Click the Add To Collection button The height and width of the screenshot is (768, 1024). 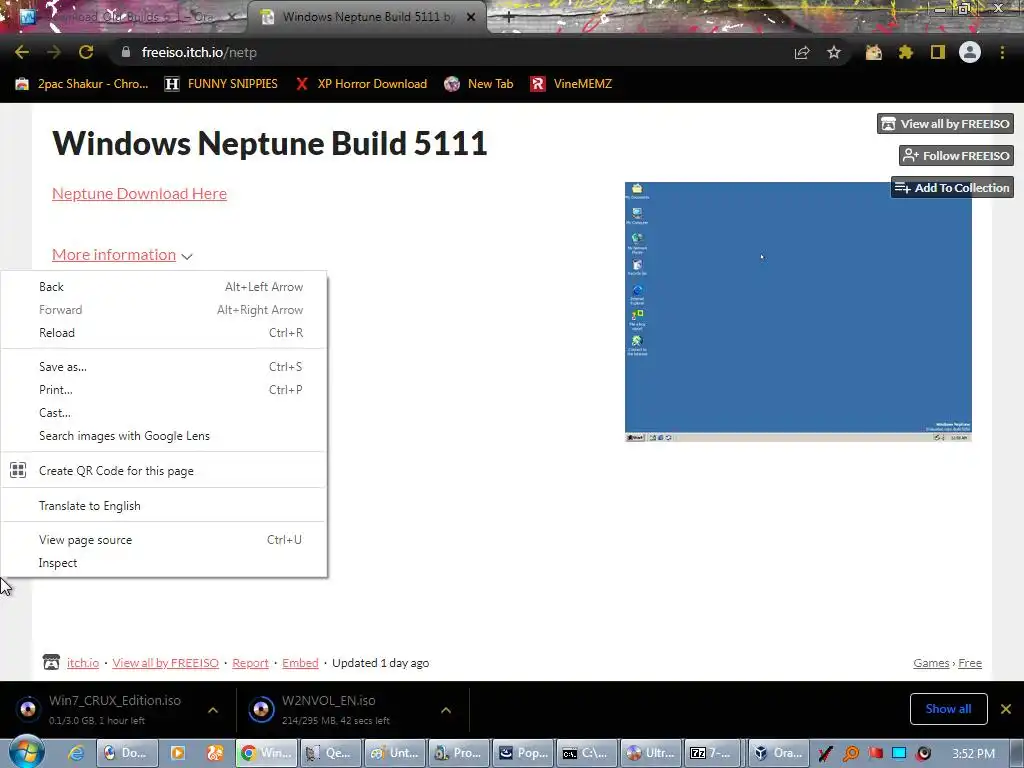click(x=952, y=187)
